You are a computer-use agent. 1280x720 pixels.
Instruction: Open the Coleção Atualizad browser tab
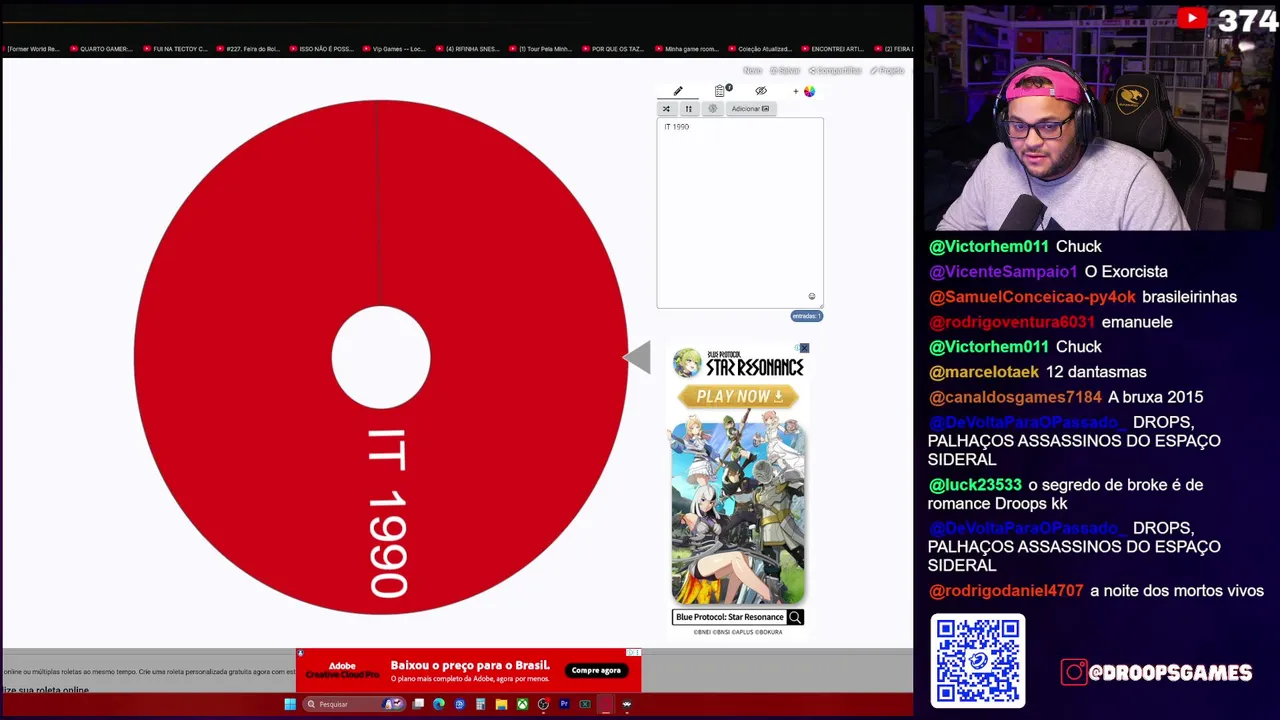pos(760,49)
